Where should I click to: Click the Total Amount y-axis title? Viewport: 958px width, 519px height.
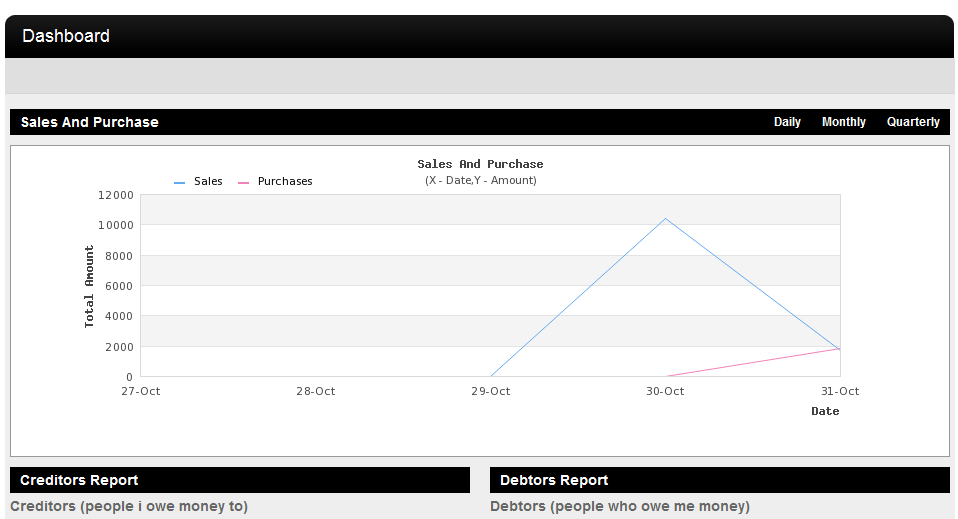tap(89, 287)
